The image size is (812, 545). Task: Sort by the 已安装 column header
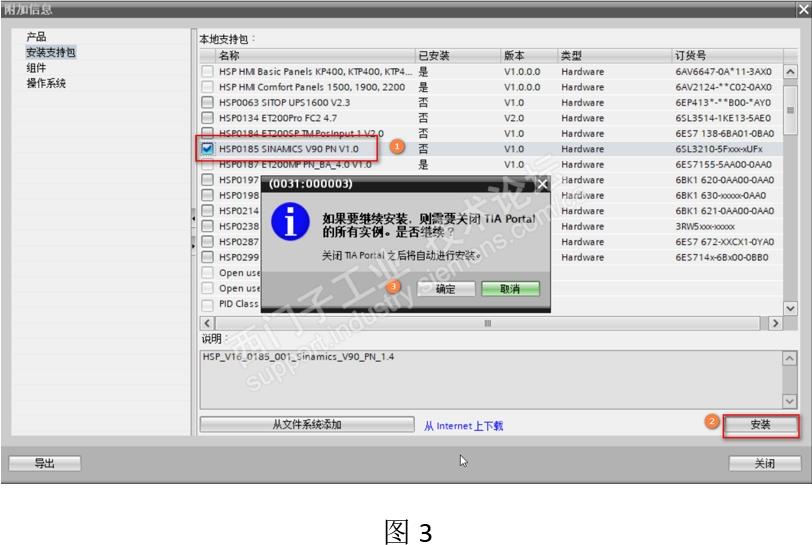458,55
